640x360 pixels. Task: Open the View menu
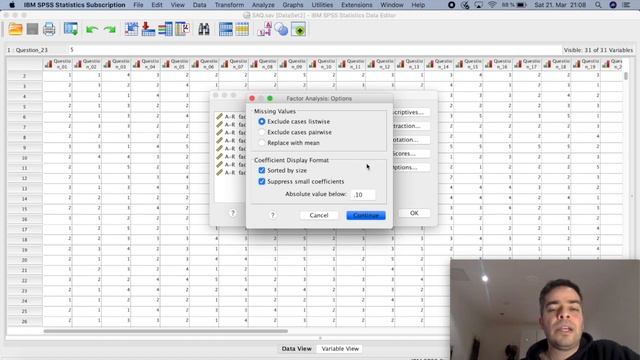click(x=178, y=5)
